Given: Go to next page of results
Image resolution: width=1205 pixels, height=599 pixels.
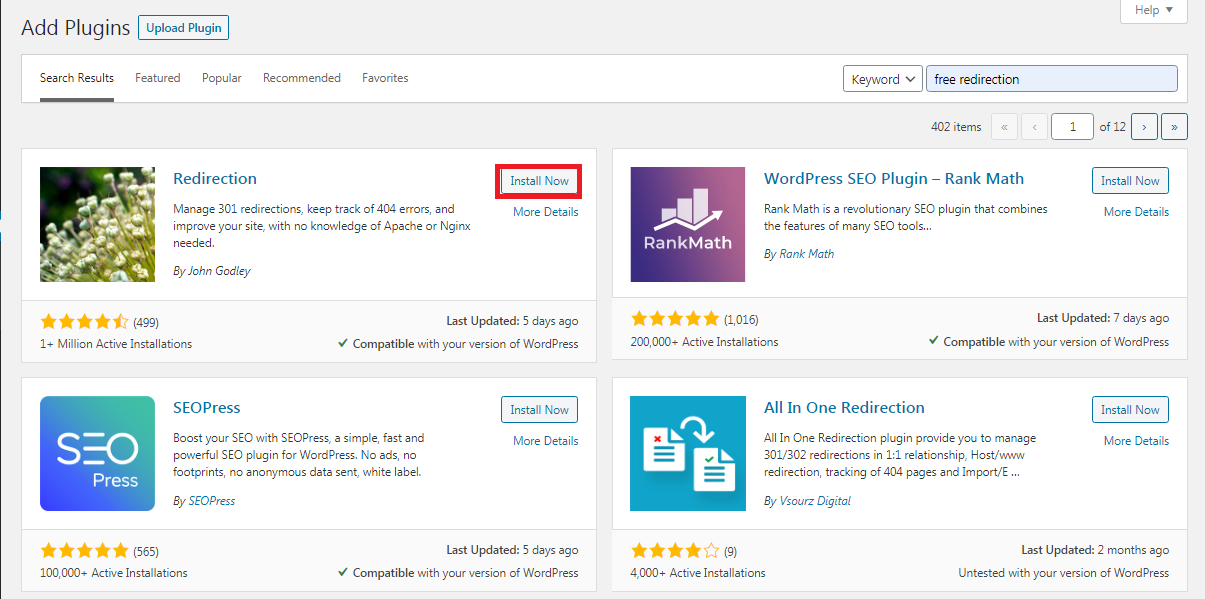Looking at the screenshot, I should (x=1144, y=127).
